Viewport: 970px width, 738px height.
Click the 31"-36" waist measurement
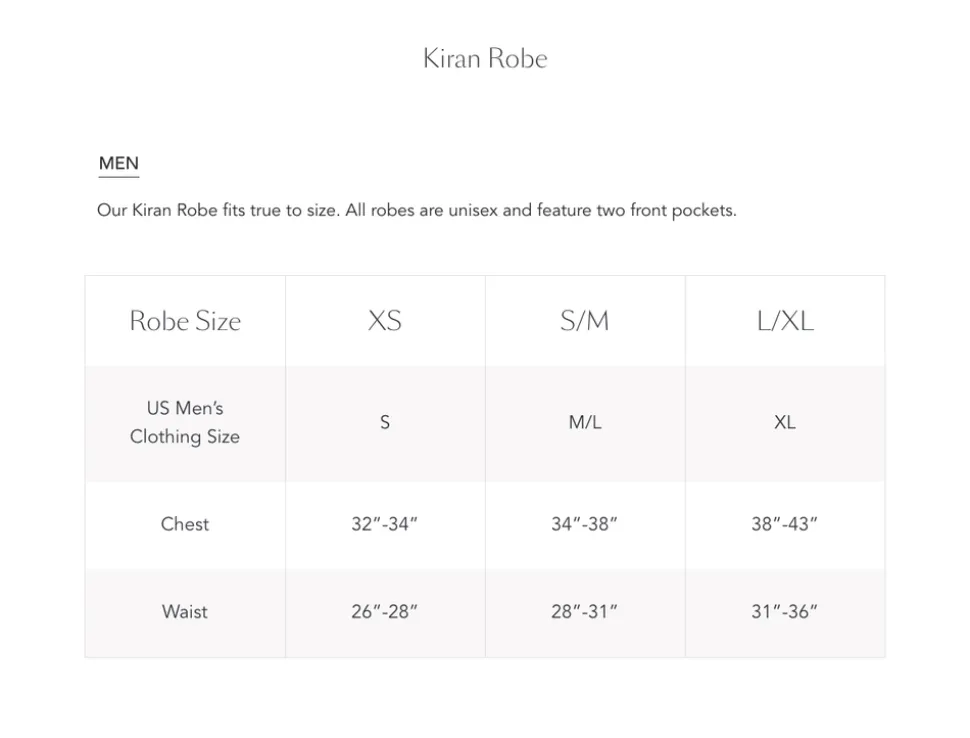point(785,611)
